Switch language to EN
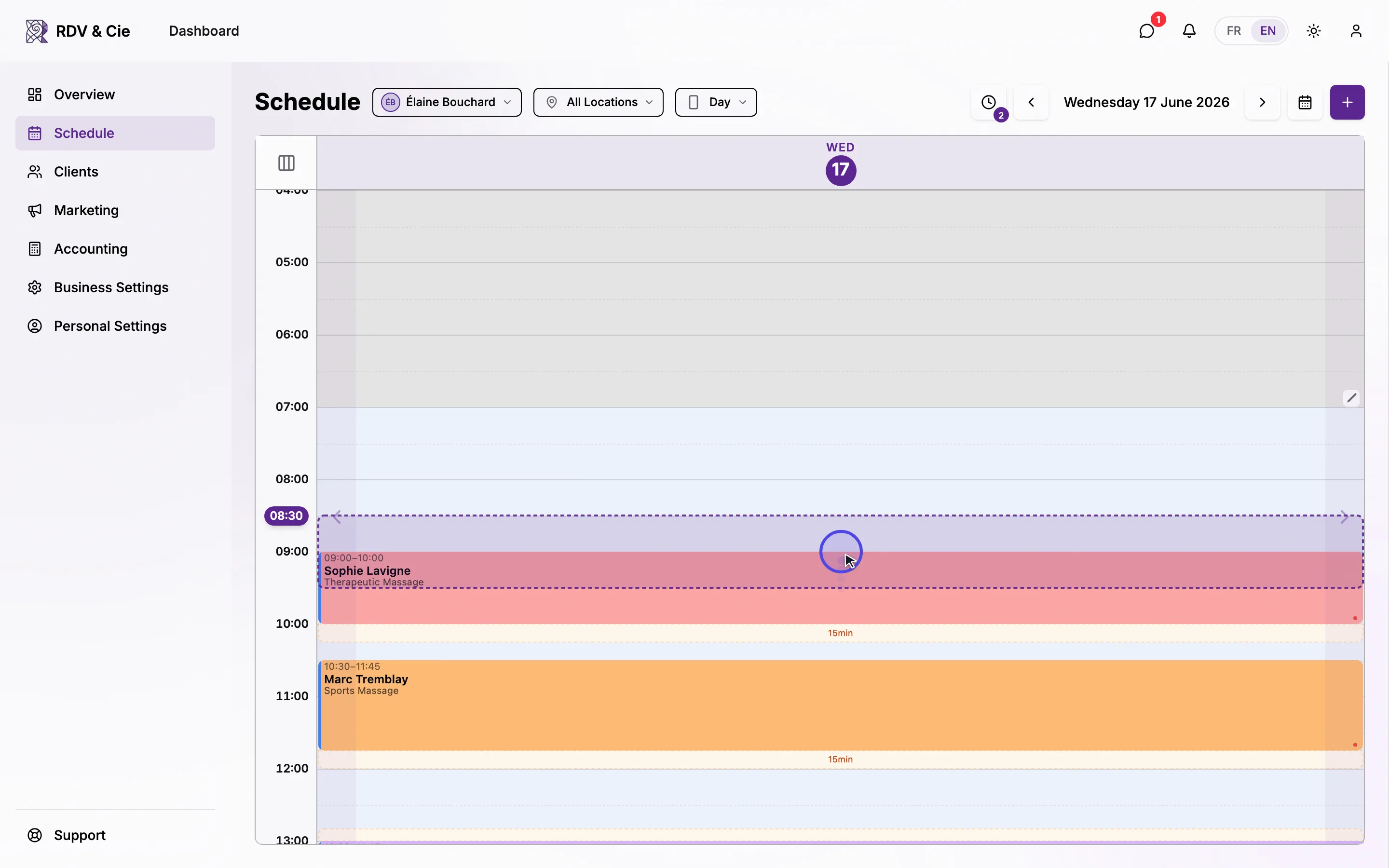This screenshot has height=868, width=1389. 1268,31
